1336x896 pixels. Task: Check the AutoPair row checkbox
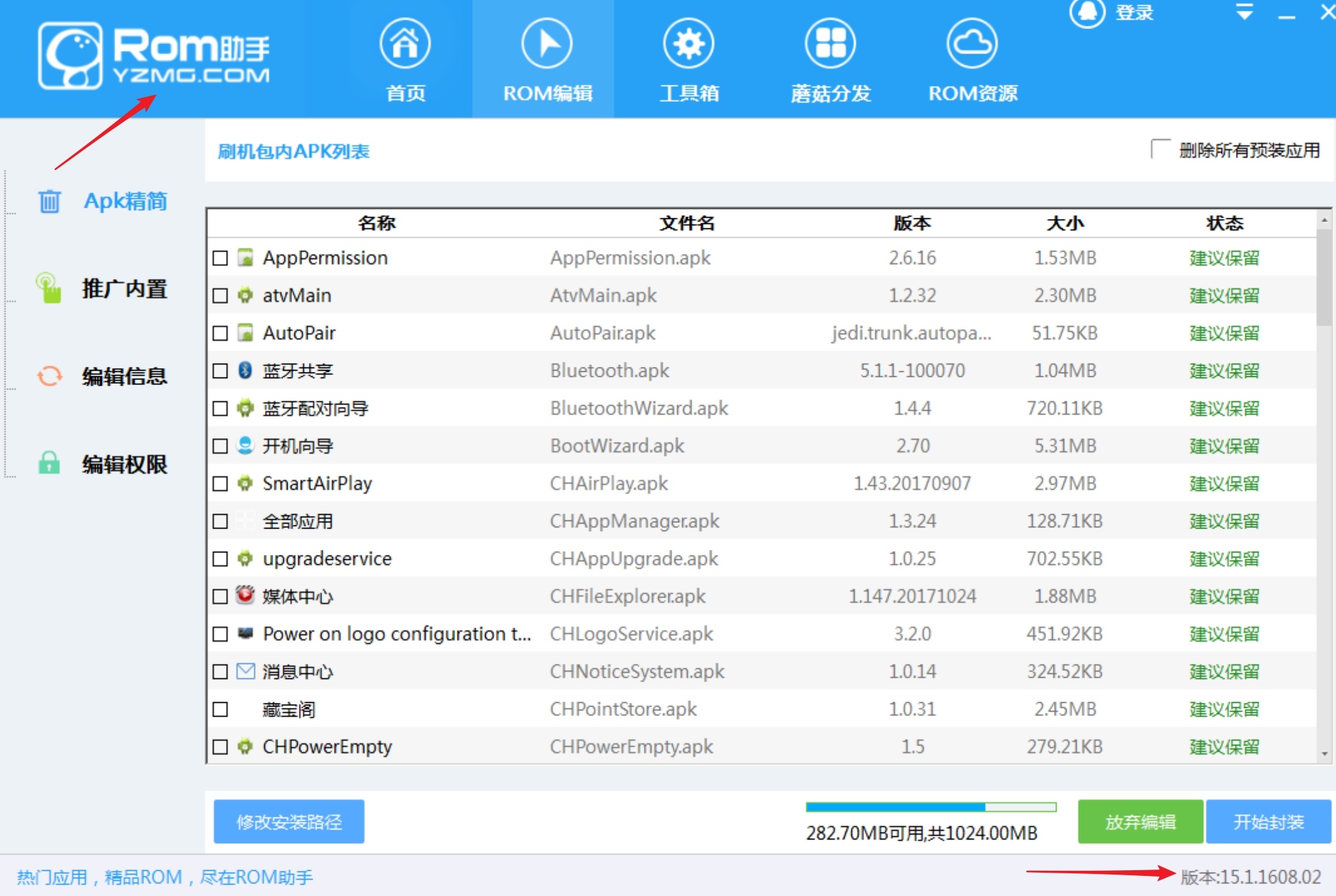pyautogui.click(x=220, y=333)
